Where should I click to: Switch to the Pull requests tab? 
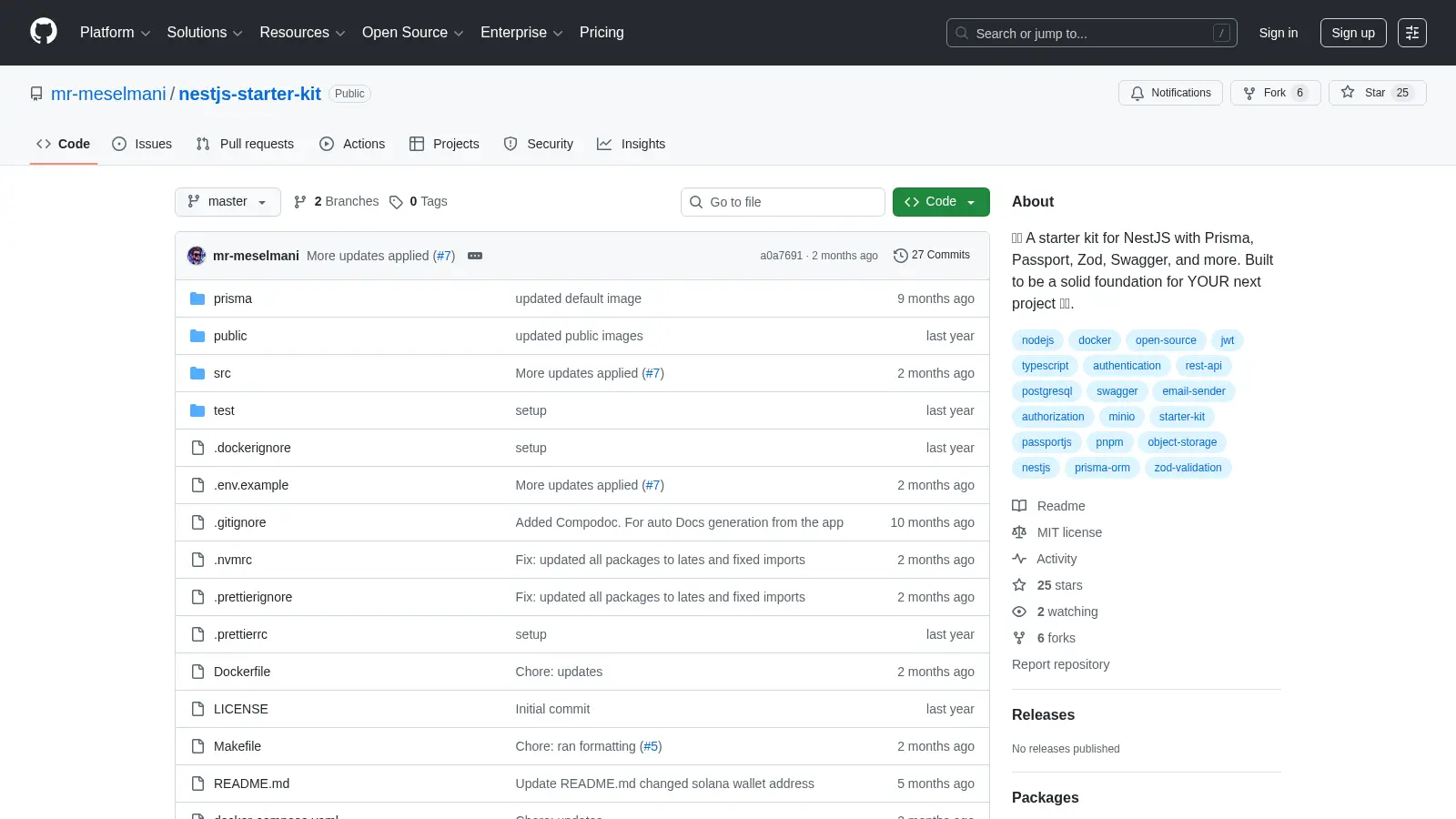coord(245,144)
